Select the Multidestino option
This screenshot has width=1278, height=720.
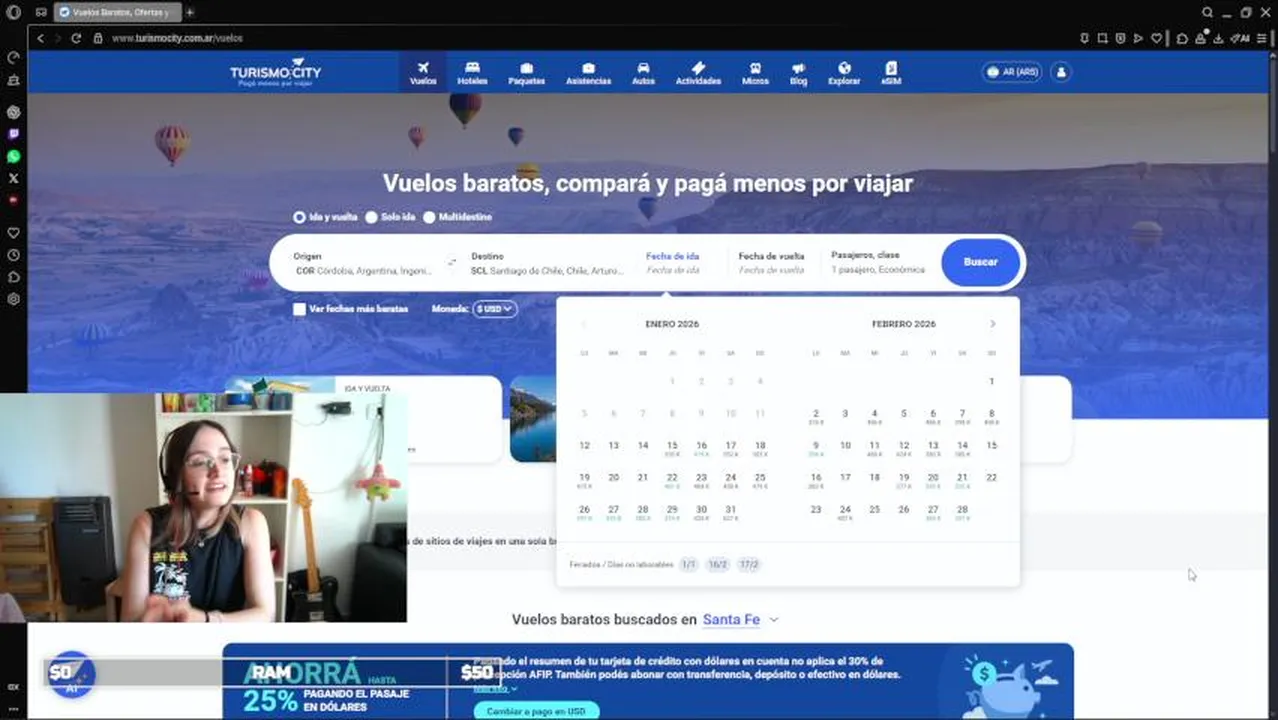[x=457, y=217]
